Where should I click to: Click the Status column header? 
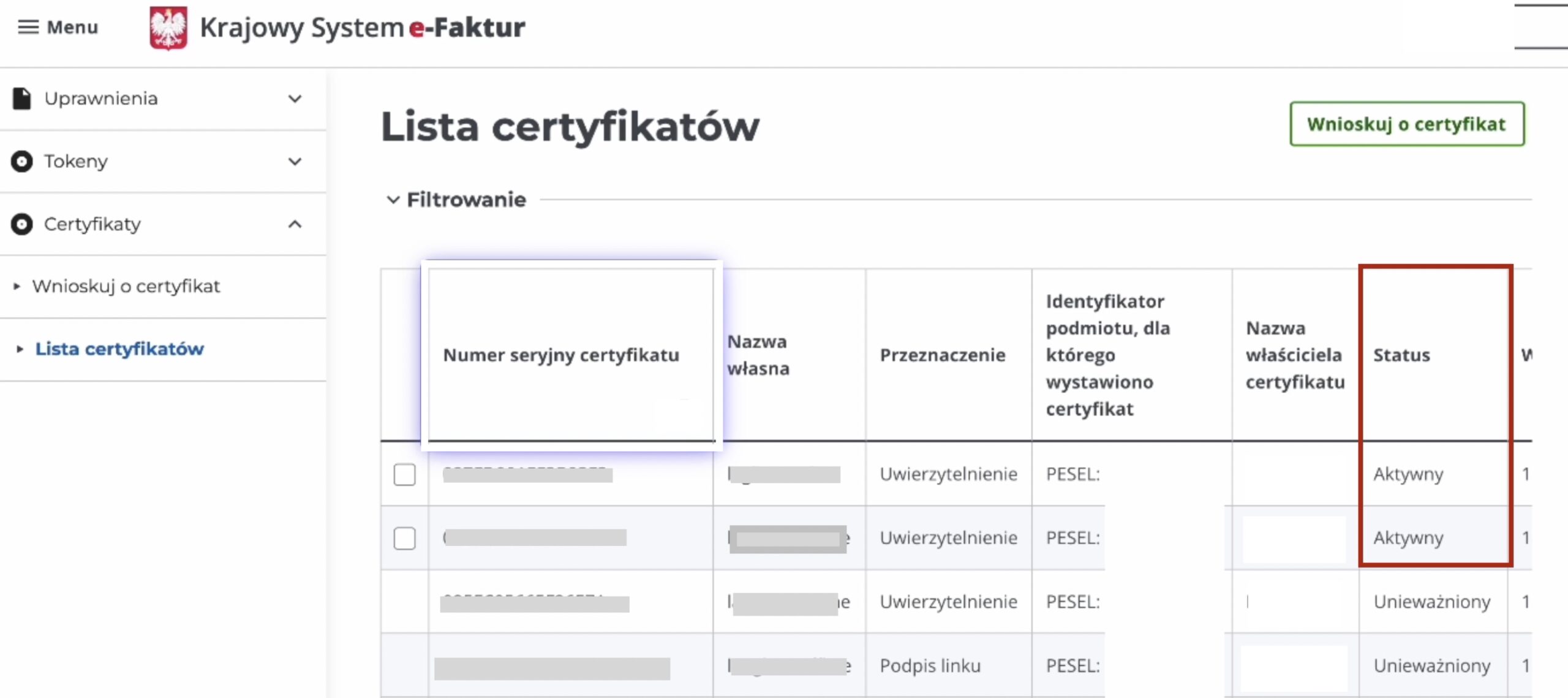[1401, 355]
